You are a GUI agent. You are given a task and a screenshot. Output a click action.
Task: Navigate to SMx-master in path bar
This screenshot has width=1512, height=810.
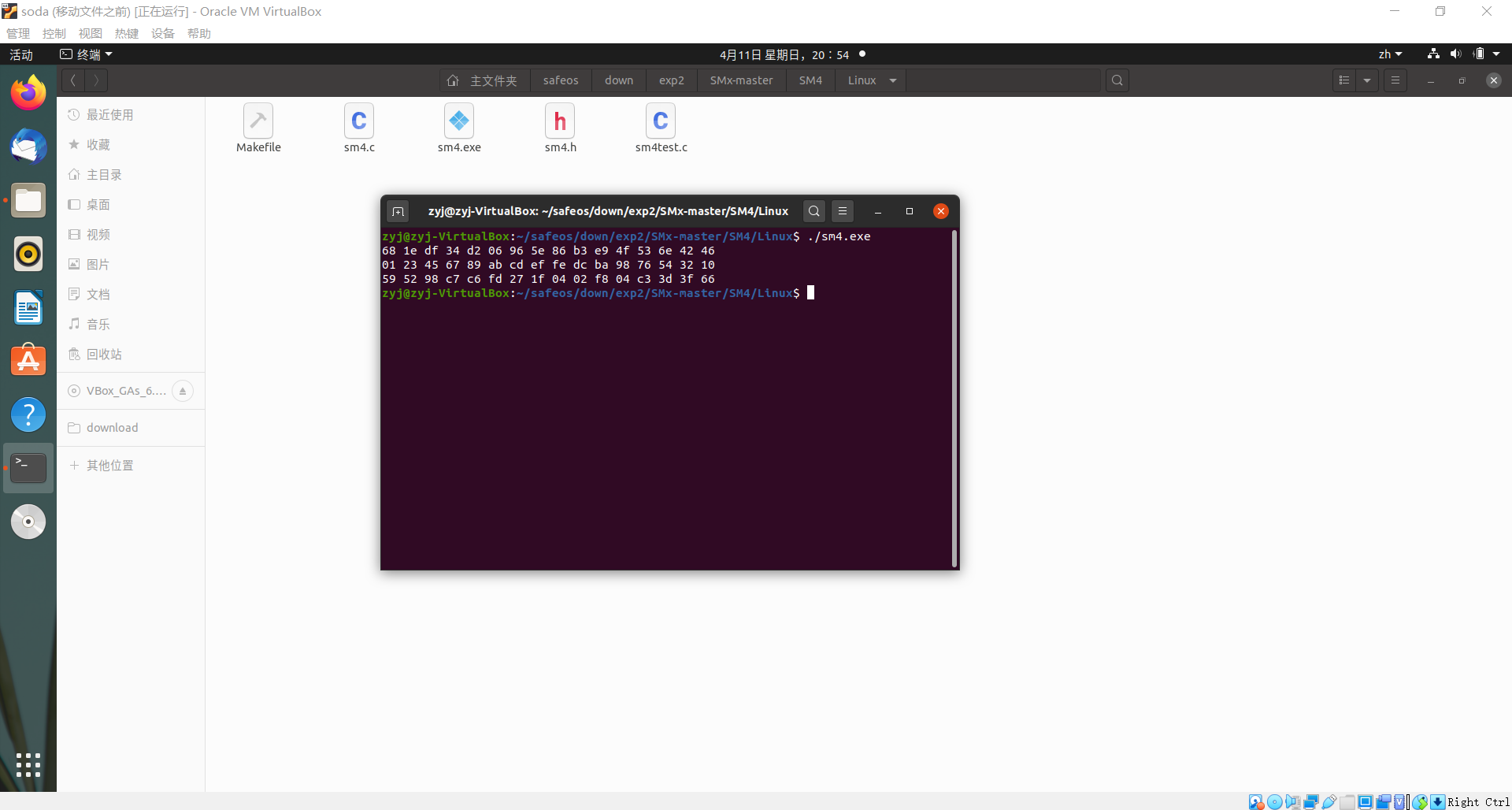click(741, 80)
